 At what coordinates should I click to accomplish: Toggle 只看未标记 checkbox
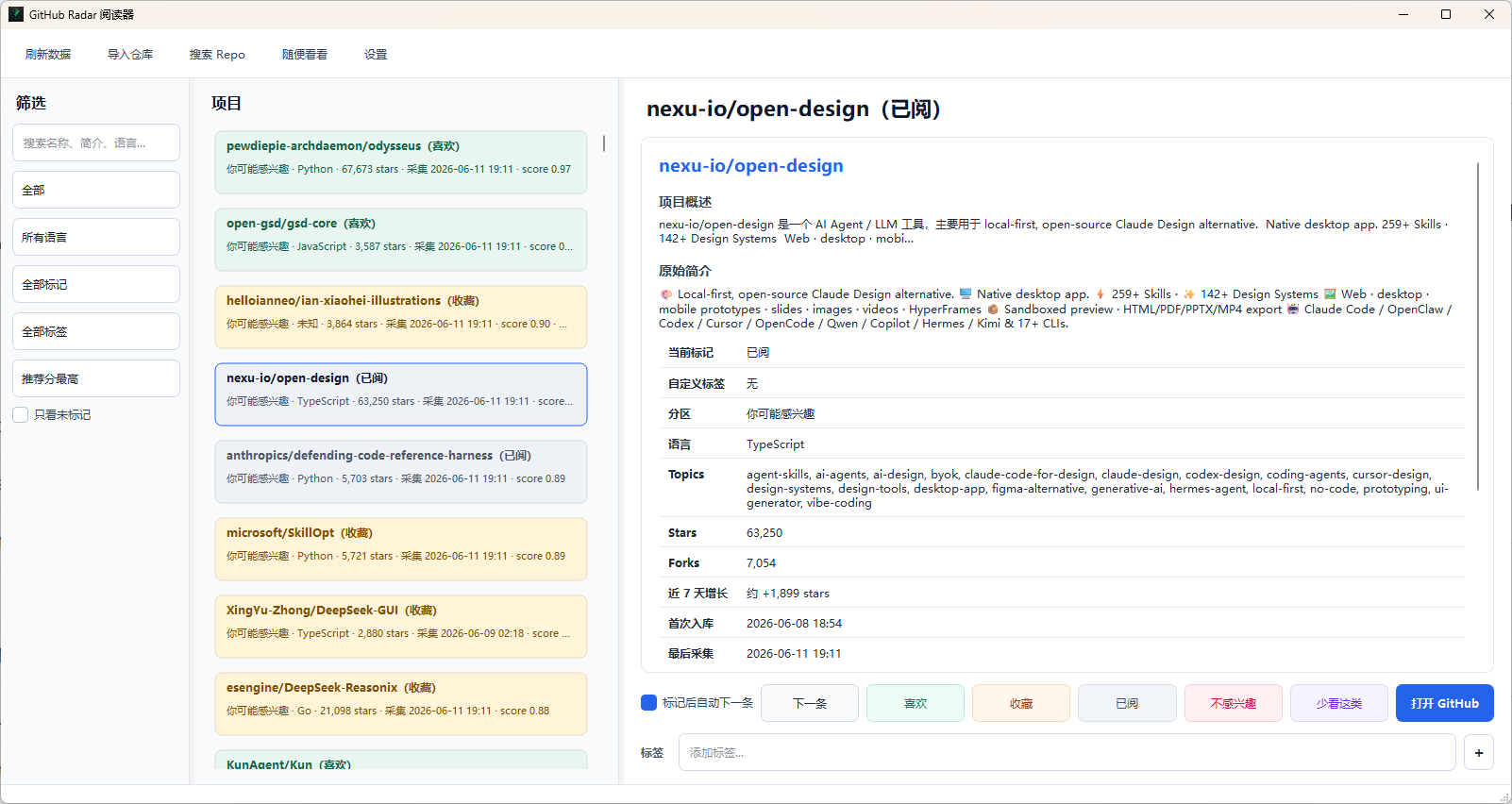point(21,414)
